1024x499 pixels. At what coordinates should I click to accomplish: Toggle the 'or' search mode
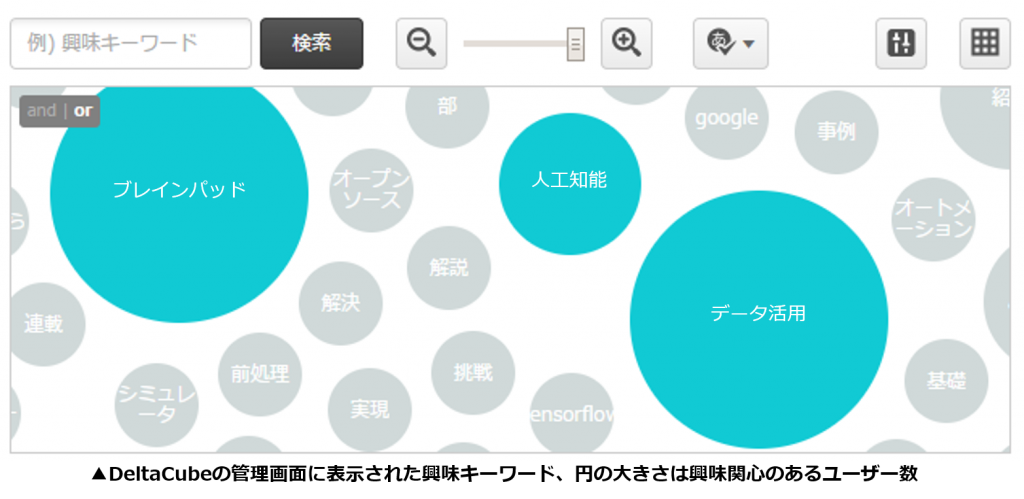pos(83,111)
